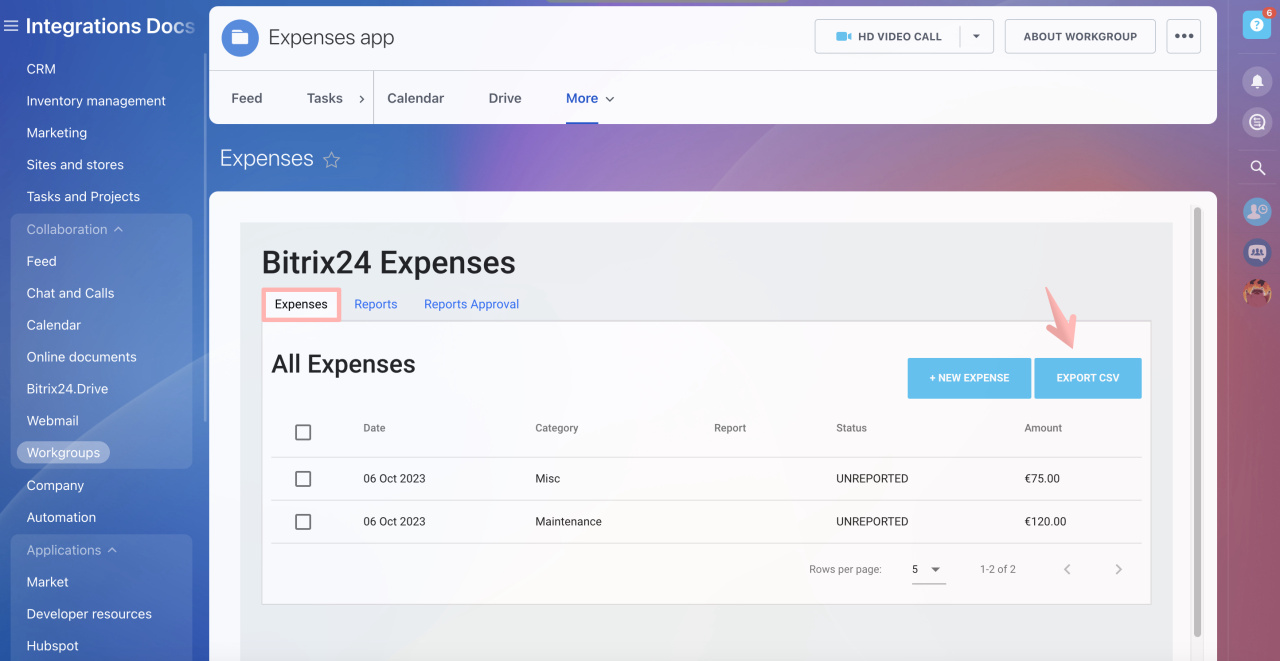Open the notifications bell icon
The image size is (1280, 661).
pos(1257,80)
